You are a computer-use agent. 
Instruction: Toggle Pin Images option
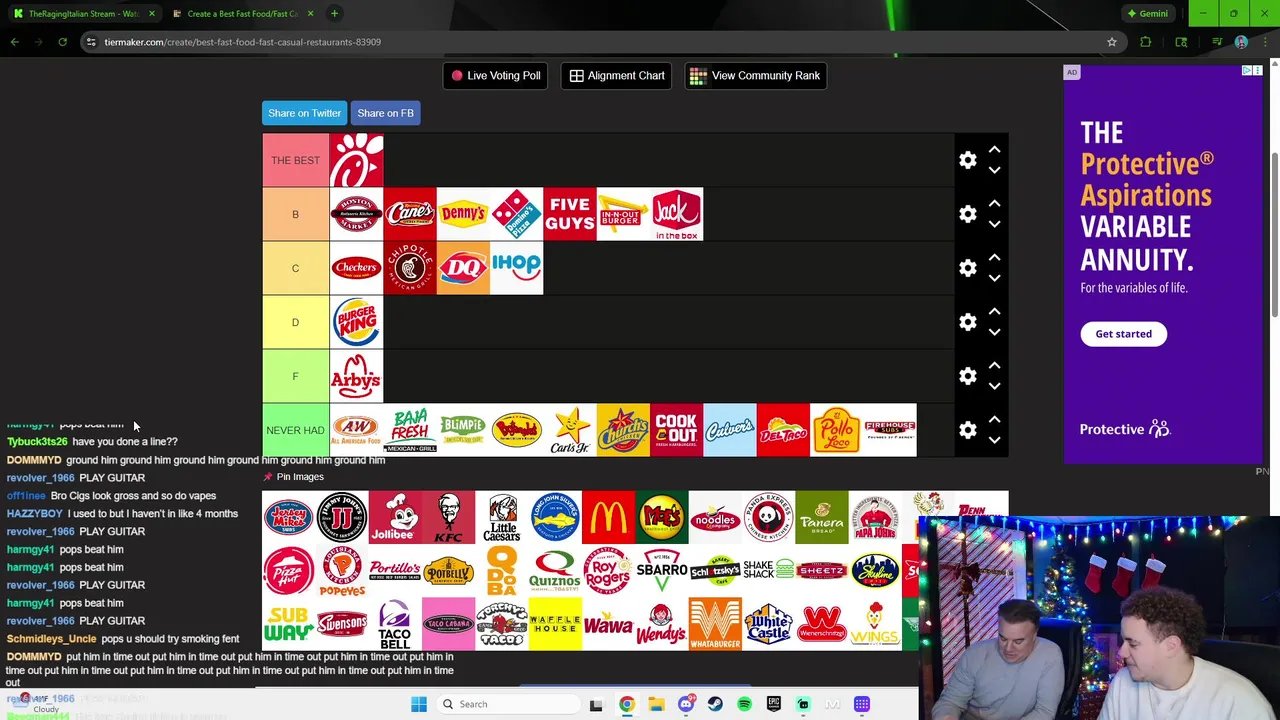coord(293,477)
